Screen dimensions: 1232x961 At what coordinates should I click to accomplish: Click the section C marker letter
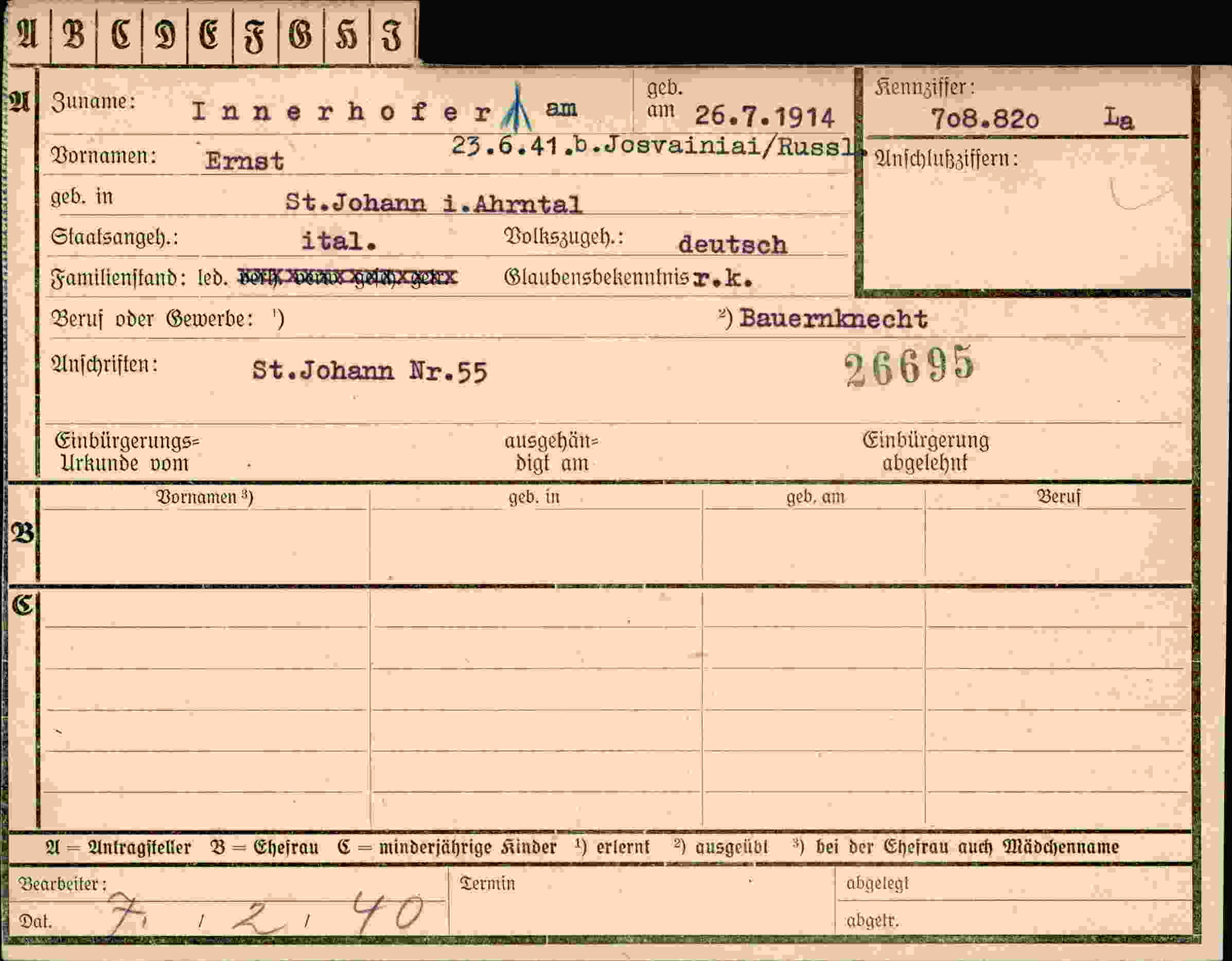[23, 605]
